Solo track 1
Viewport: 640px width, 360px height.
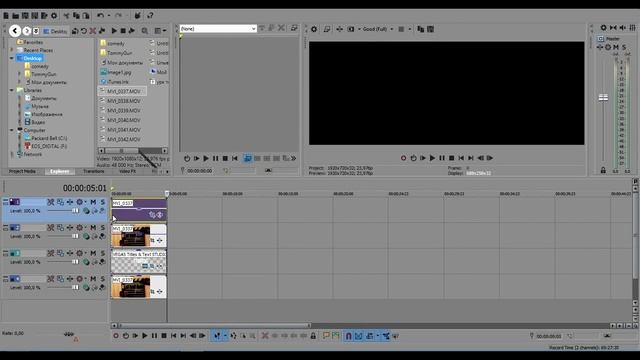tap(103, 202)
